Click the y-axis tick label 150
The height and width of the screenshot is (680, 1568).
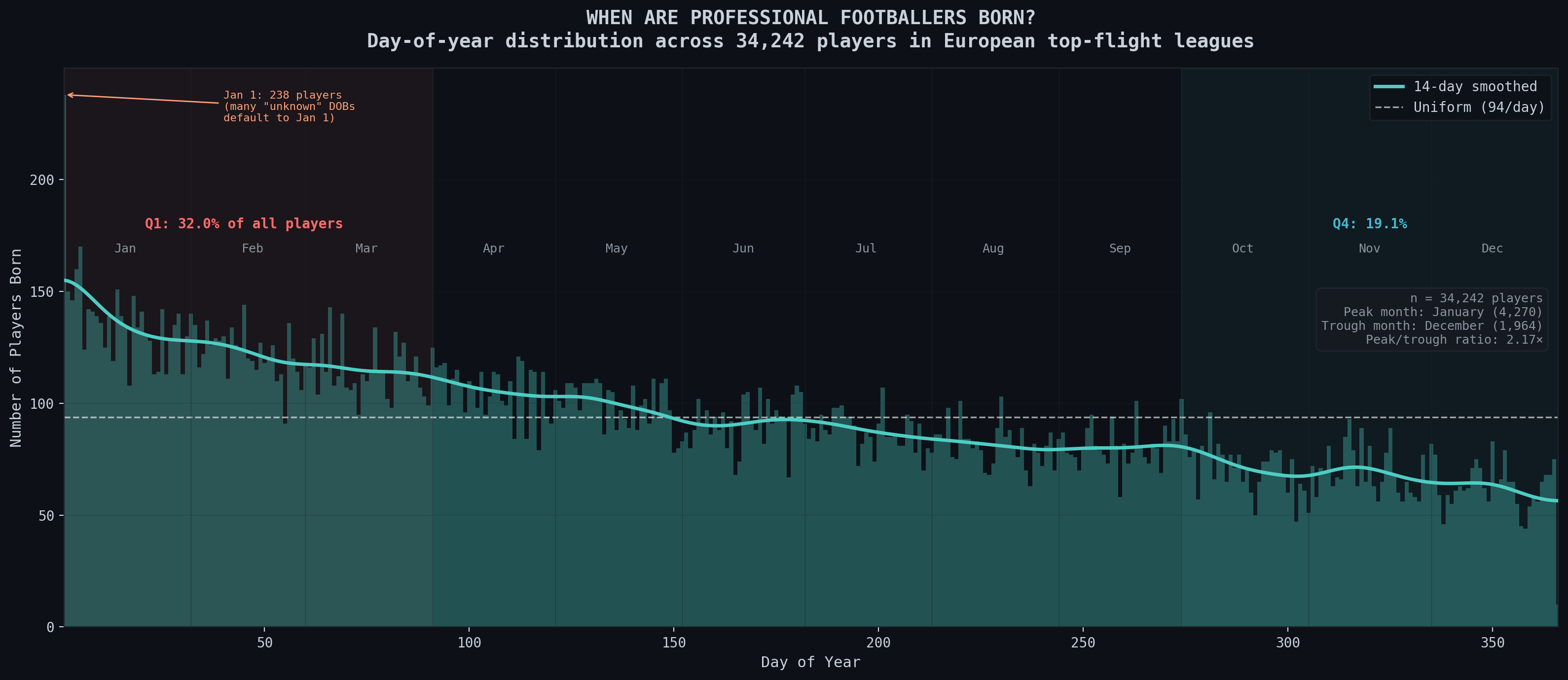coord(41,292)
